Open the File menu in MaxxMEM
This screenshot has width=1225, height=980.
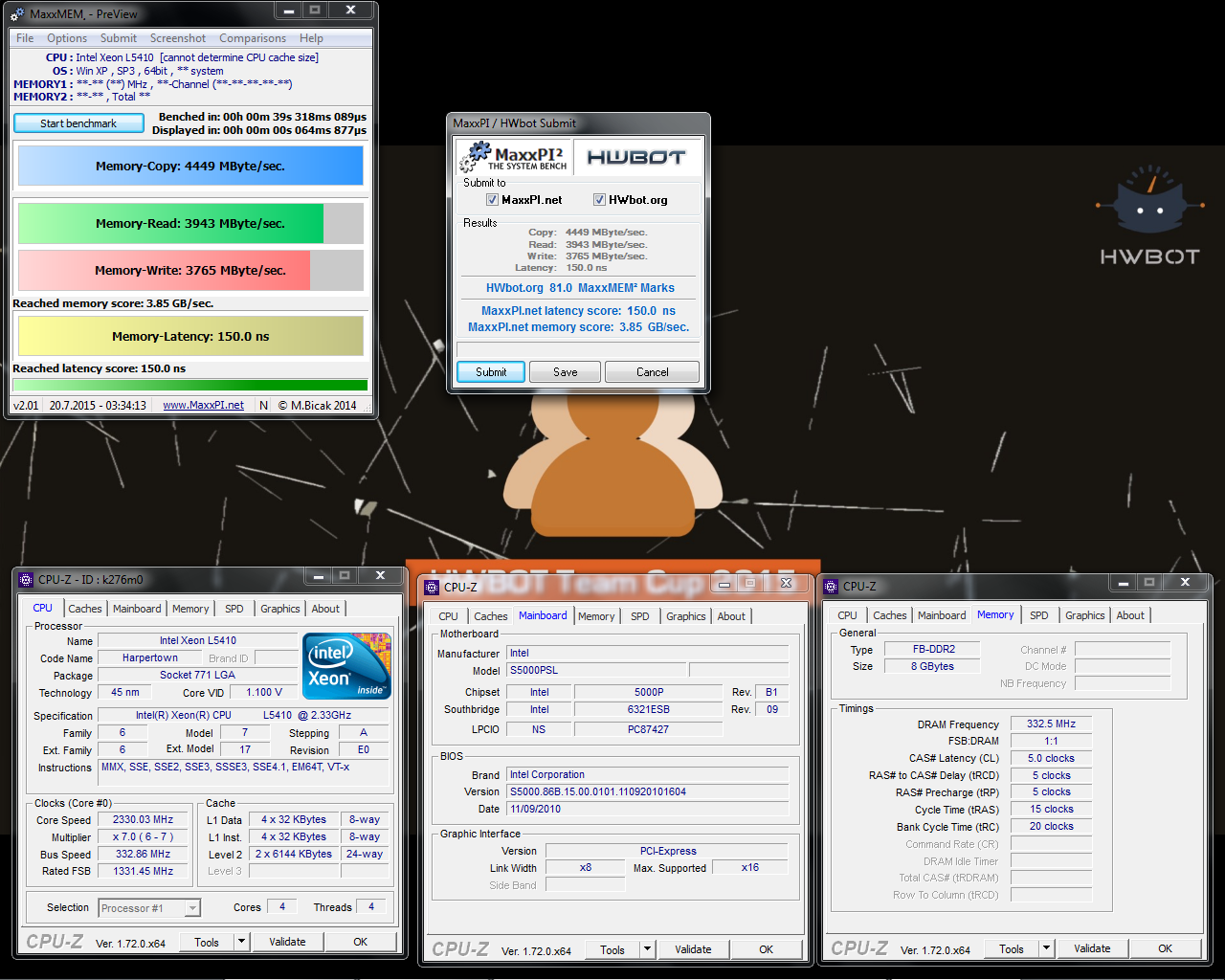coord(25,38)
